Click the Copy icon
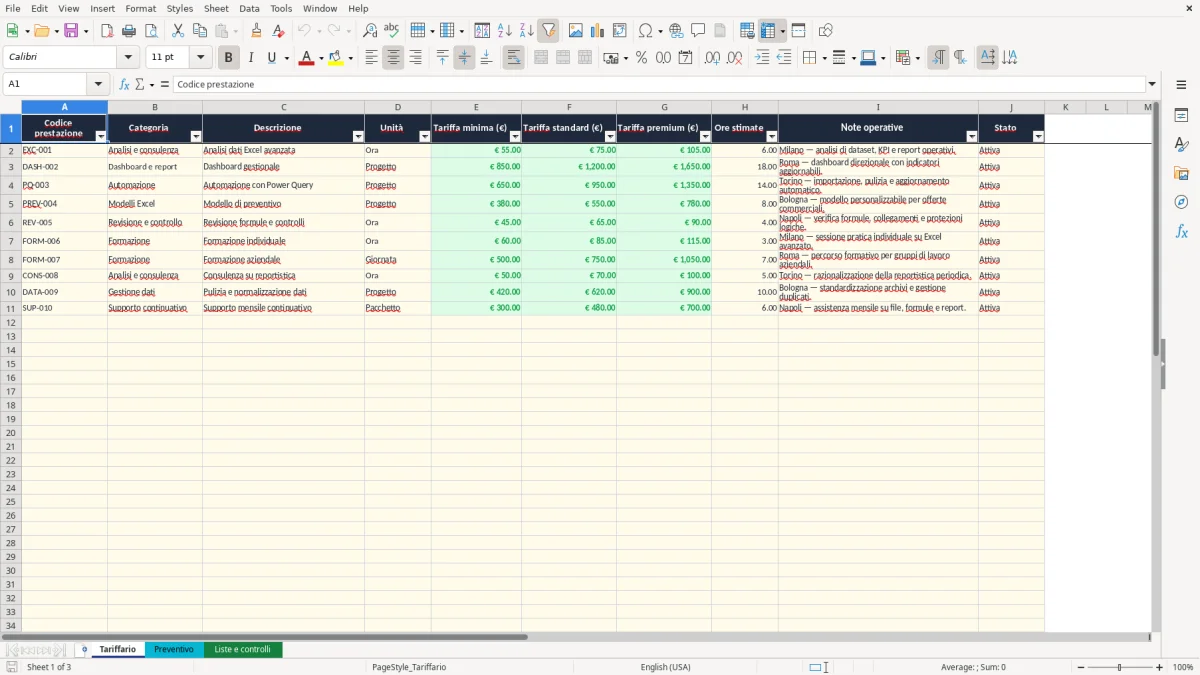The image size is (1200, 675). click(x=200, y=31)
